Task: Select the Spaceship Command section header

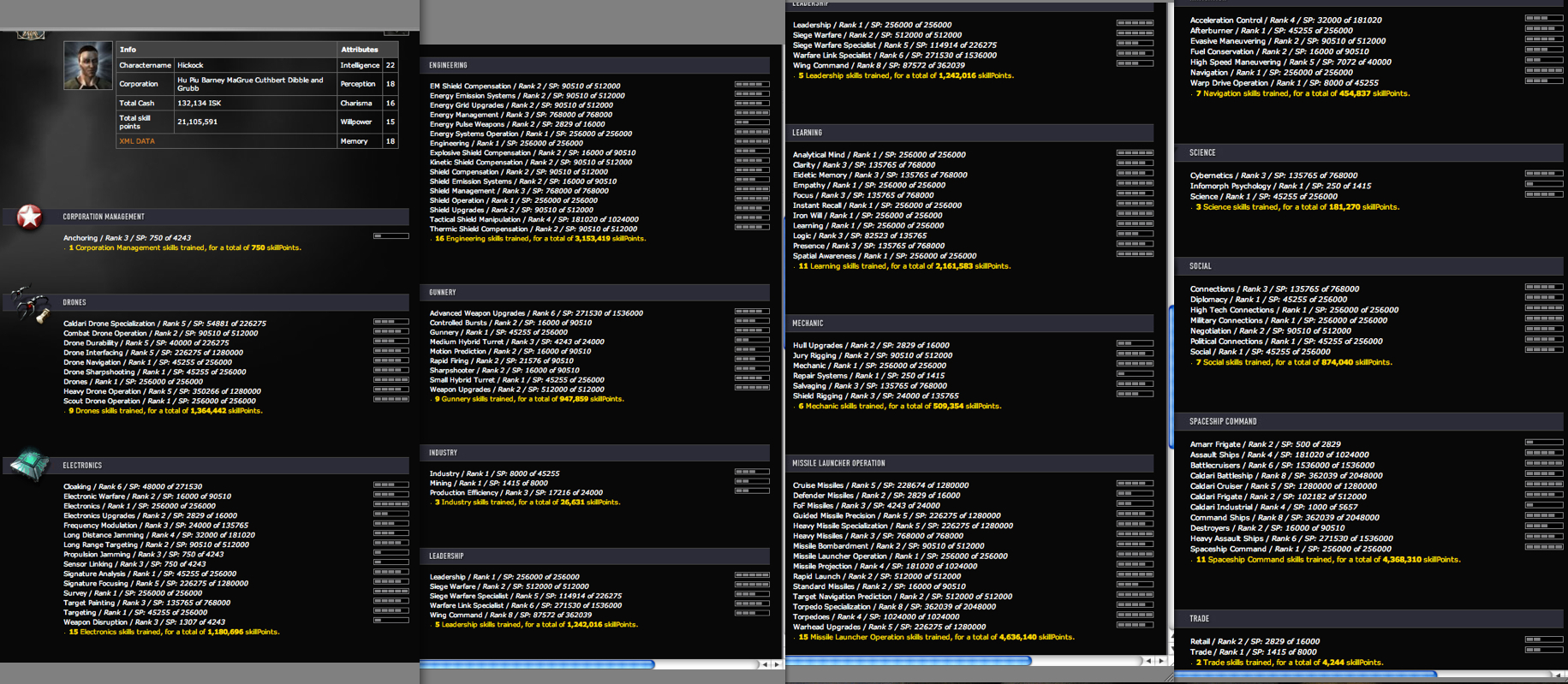Action: 1370,421
